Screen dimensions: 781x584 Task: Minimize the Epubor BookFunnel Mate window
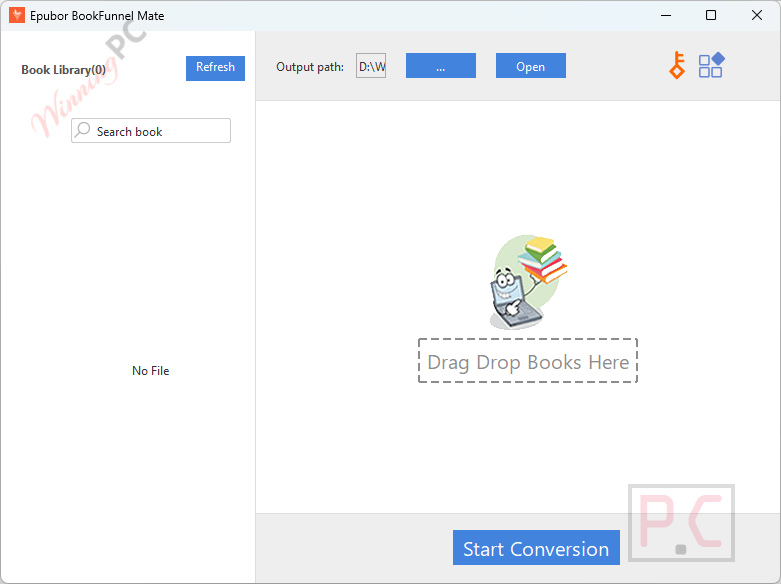tap(666, 15)
